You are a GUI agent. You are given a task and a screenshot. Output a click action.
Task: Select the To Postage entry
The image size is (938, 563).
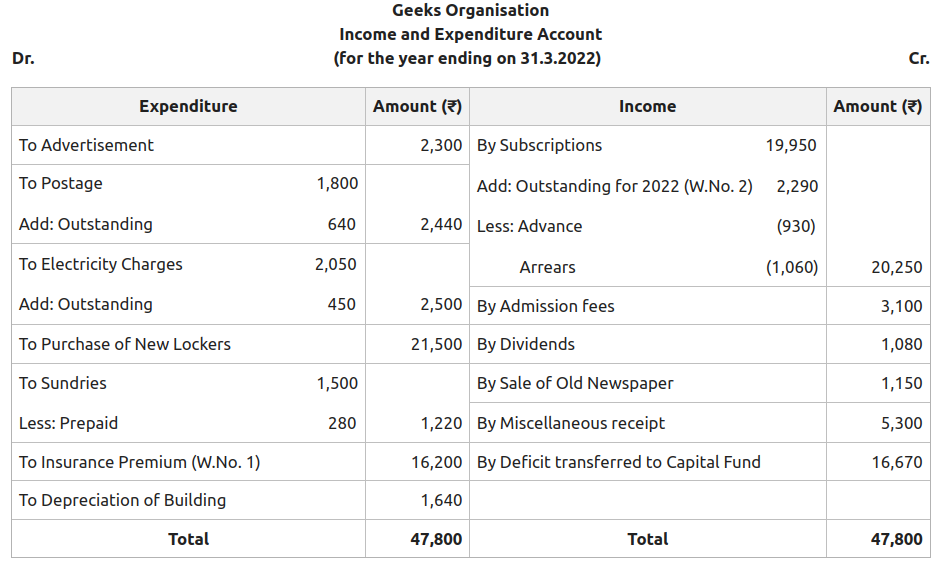tap(60, 183)
